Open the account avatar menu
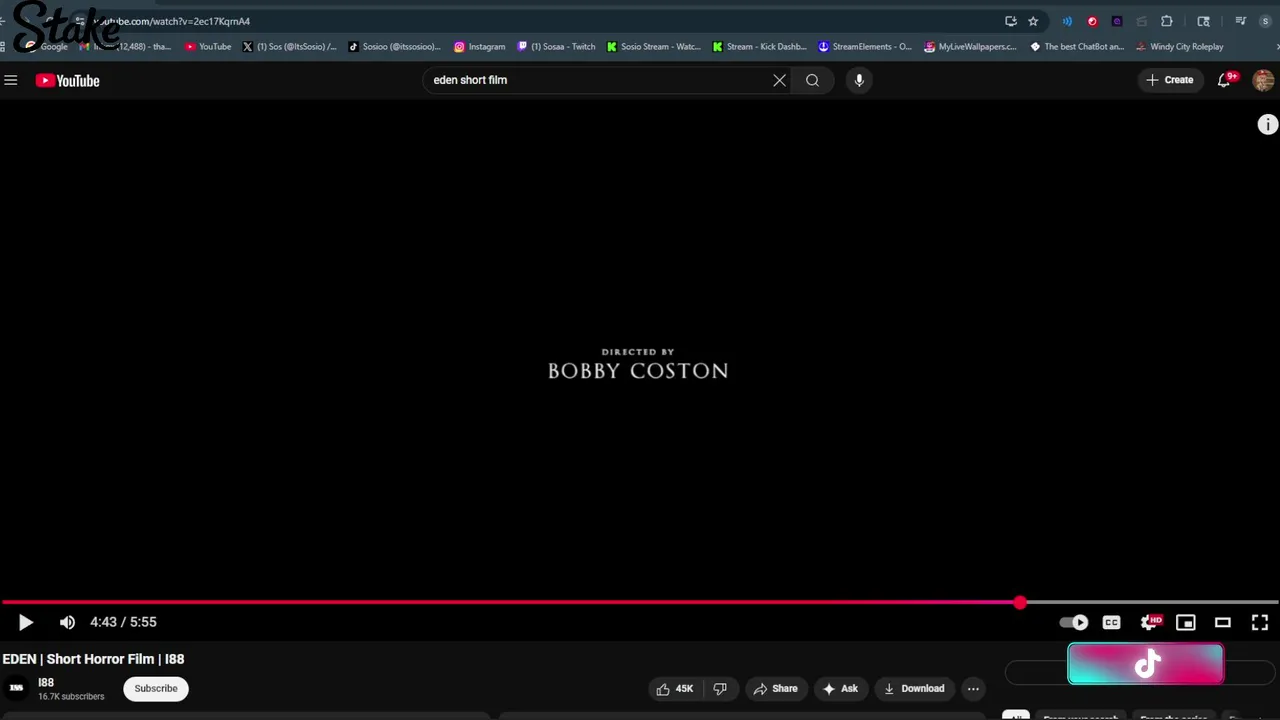 click(1263, 80)
